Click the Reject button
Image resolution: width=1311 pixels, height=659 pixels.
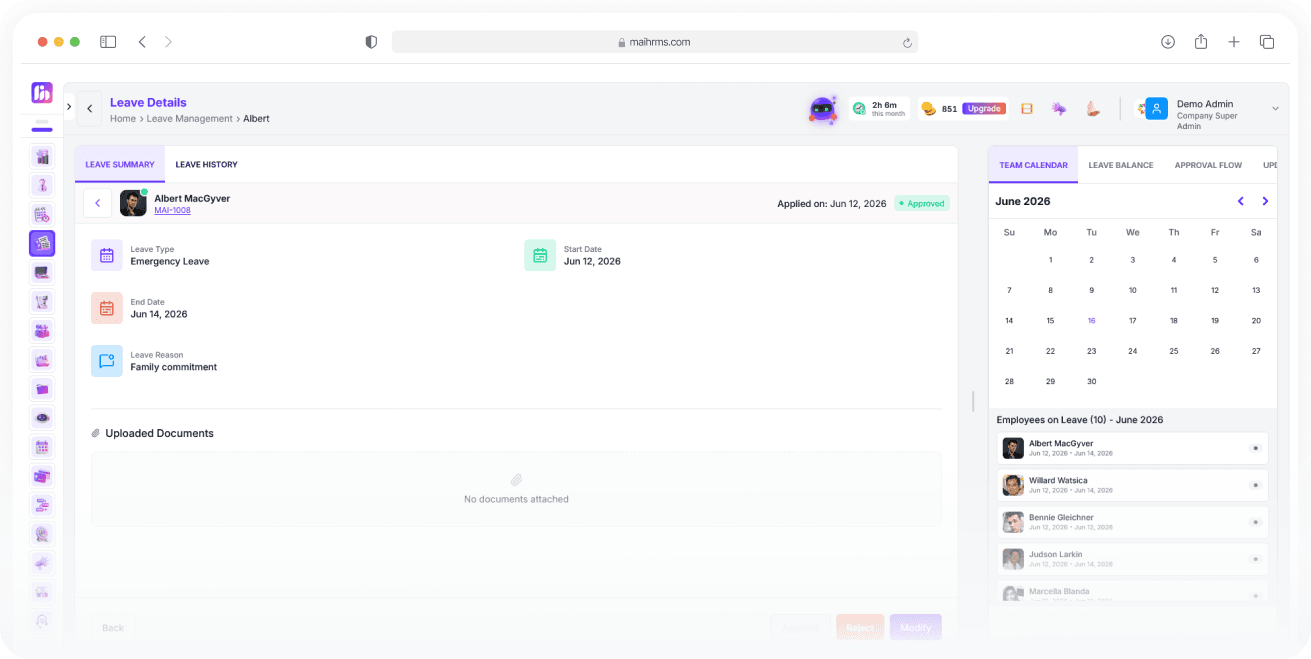[860, 627]
